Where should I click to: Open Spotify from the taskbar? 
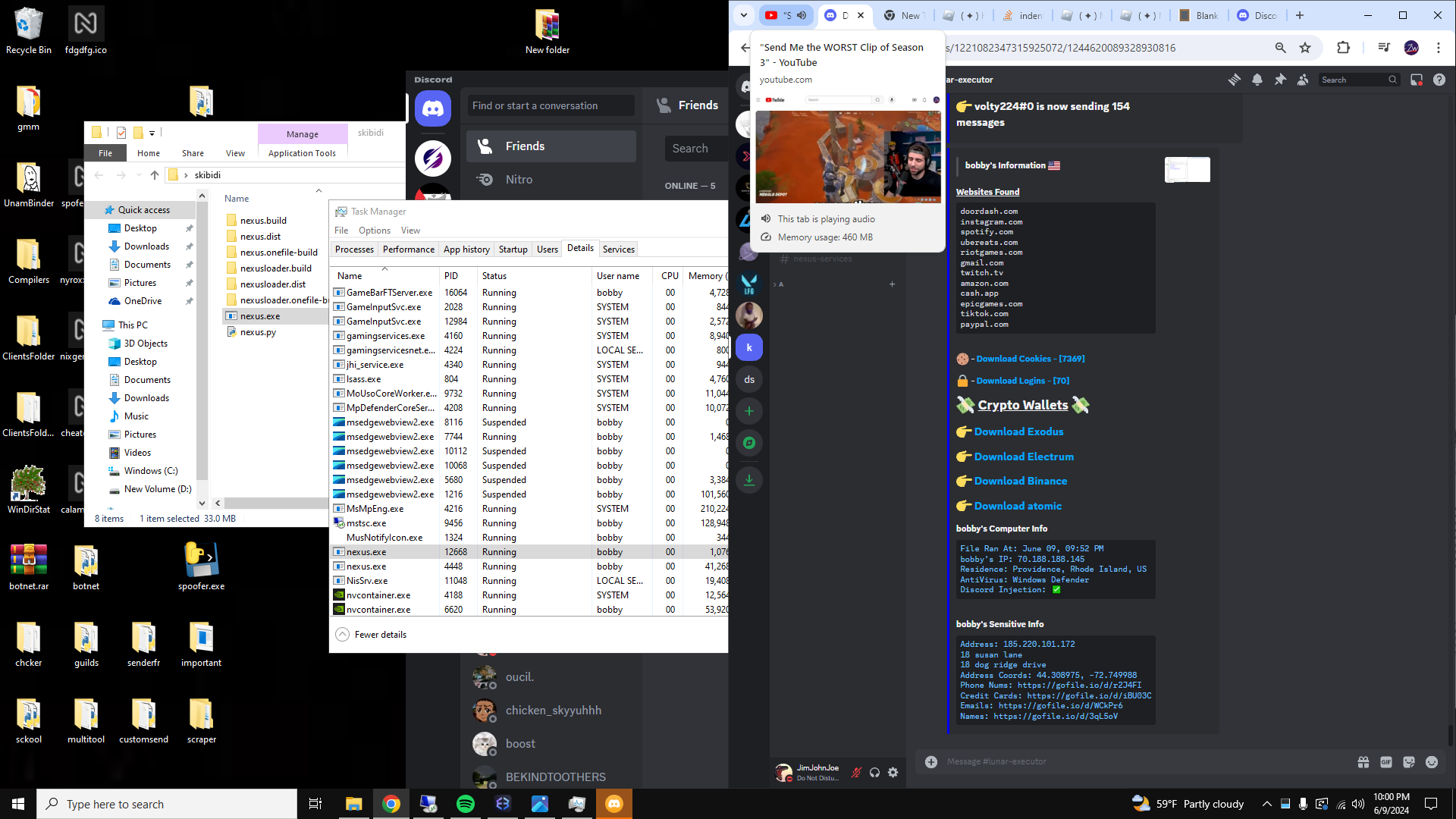[x=466, y=804]
